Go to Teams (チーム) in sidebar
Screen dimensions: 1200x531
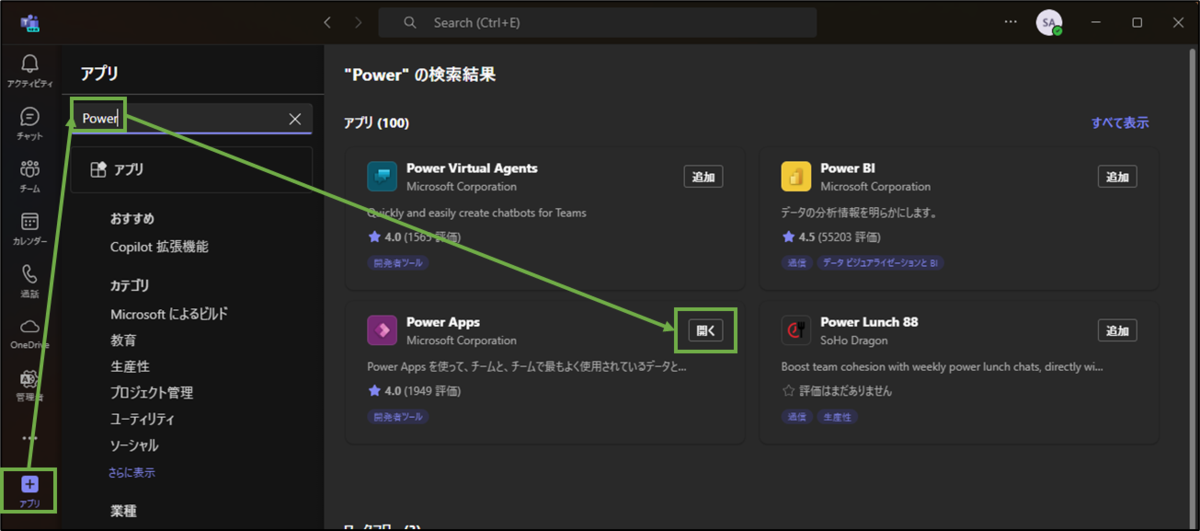[29, 170]
